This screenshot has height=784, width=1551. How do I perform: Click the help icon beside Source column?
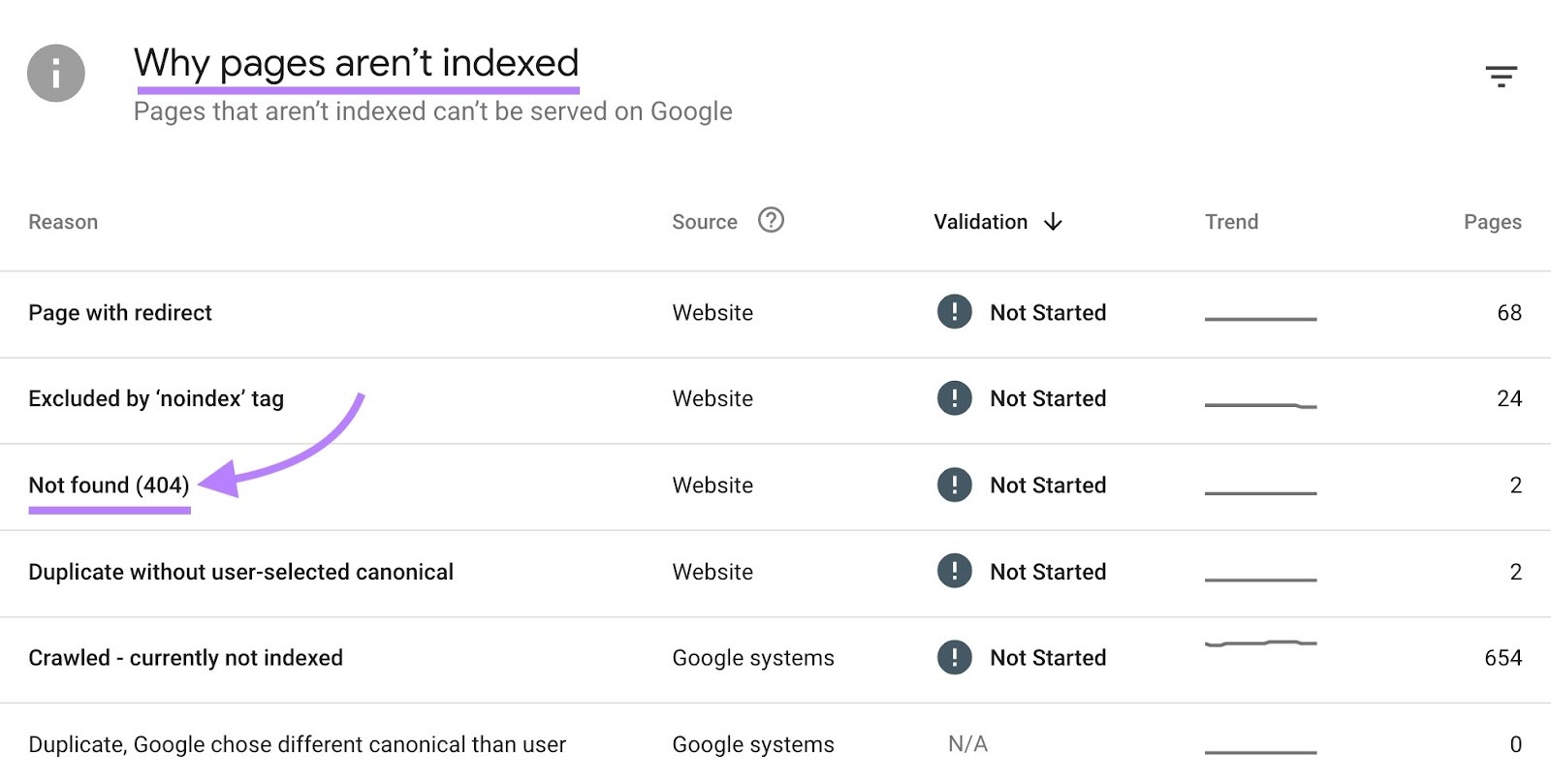(x=771, y=221)
